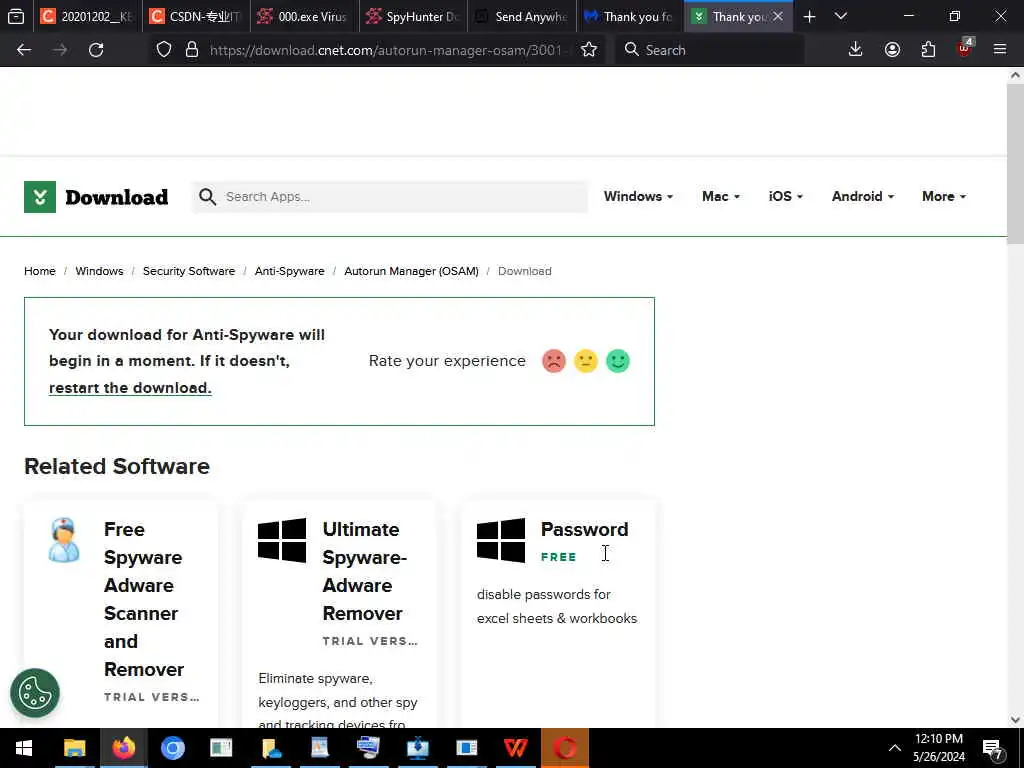This screenshot has width=1024, height=768.
Task: Open the Windows Start menu
Action: point(24,748)
